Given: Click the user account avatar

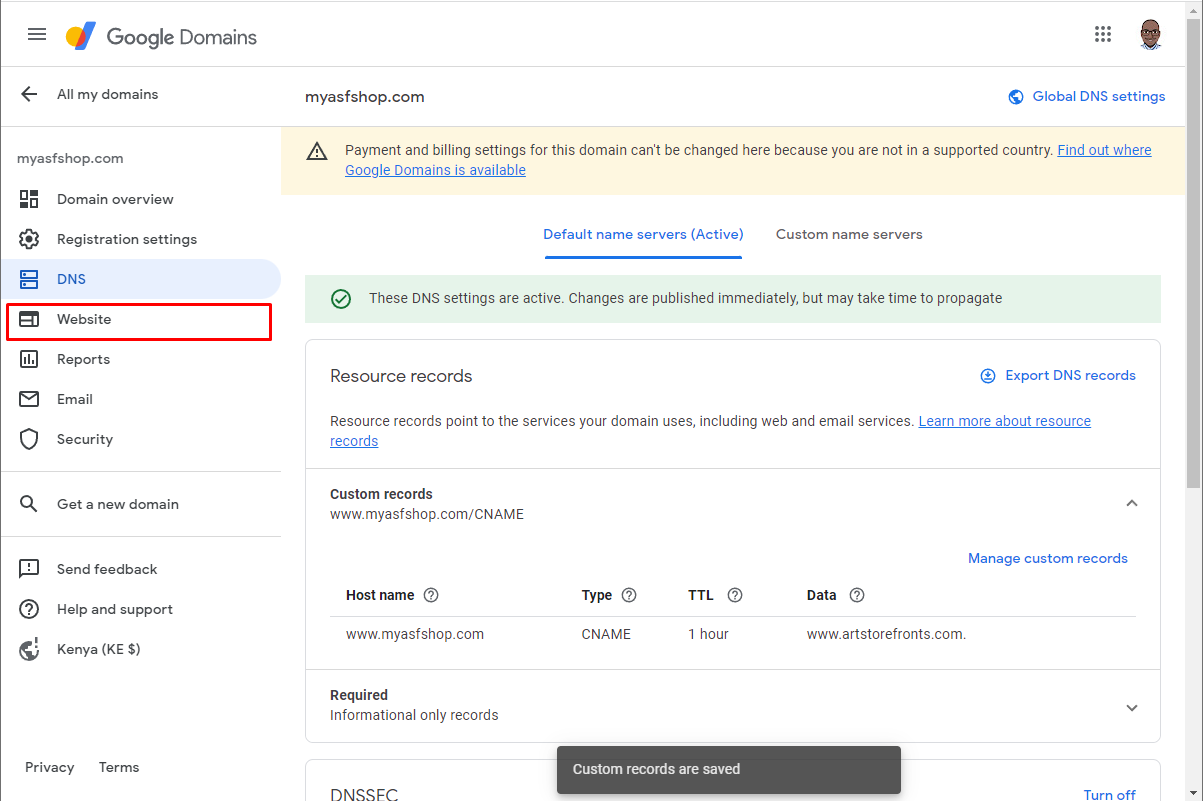Looking at the screenshot, I should click(1151, 34).
